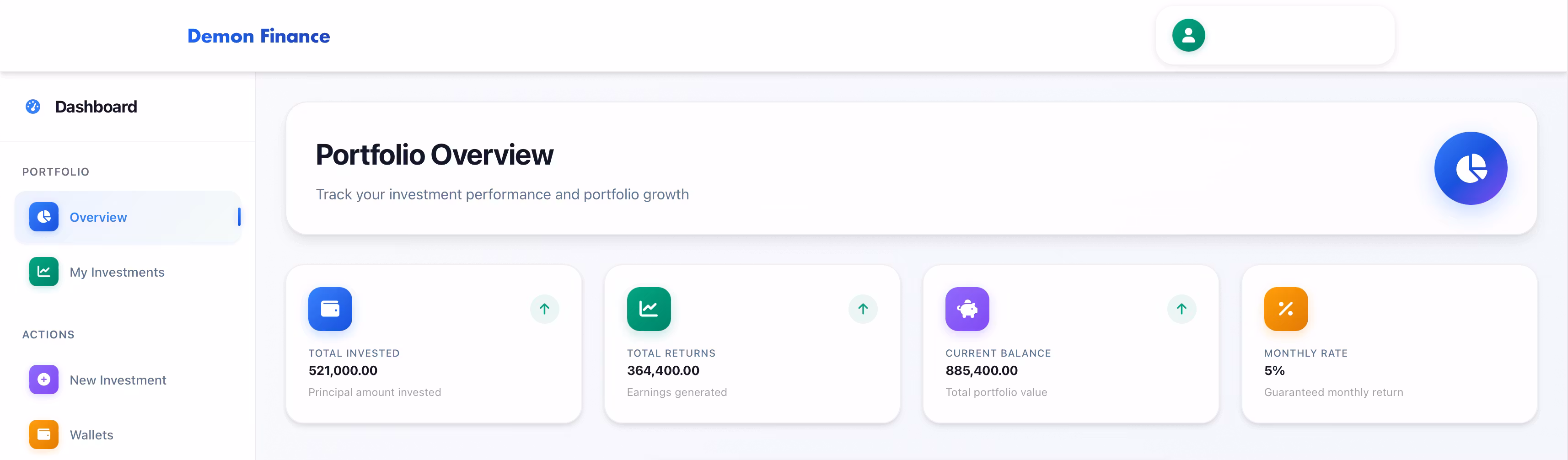Click the green chart icon on Total Returns card
The image size is (1568, 460).
pos(648,309)
